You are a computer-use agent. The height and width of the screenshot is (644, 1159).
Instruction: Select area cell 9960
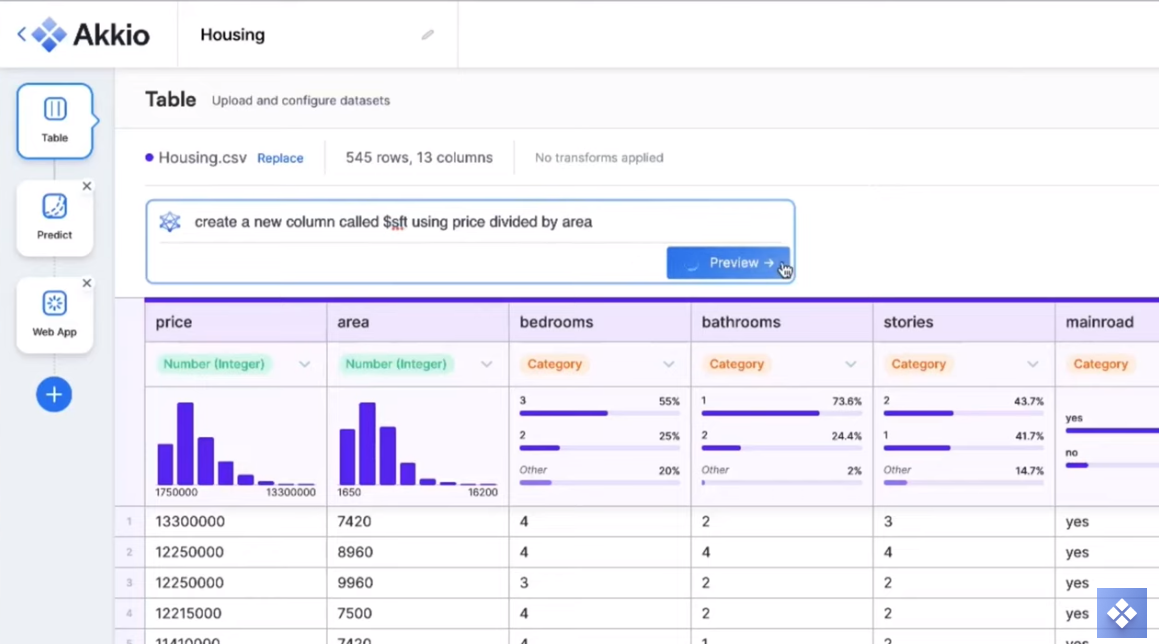(418, 583)
